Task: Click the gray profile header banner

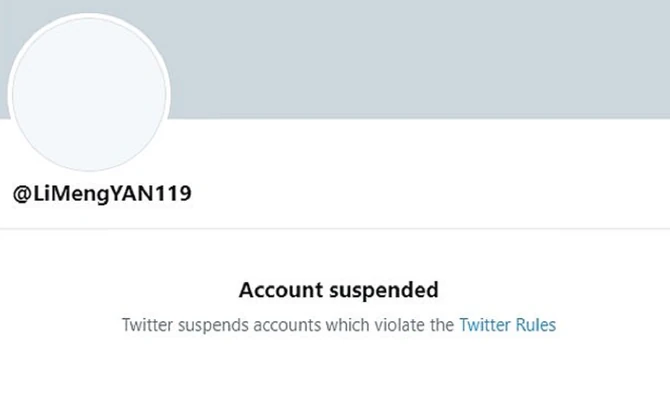Action: tap(420, 58)
